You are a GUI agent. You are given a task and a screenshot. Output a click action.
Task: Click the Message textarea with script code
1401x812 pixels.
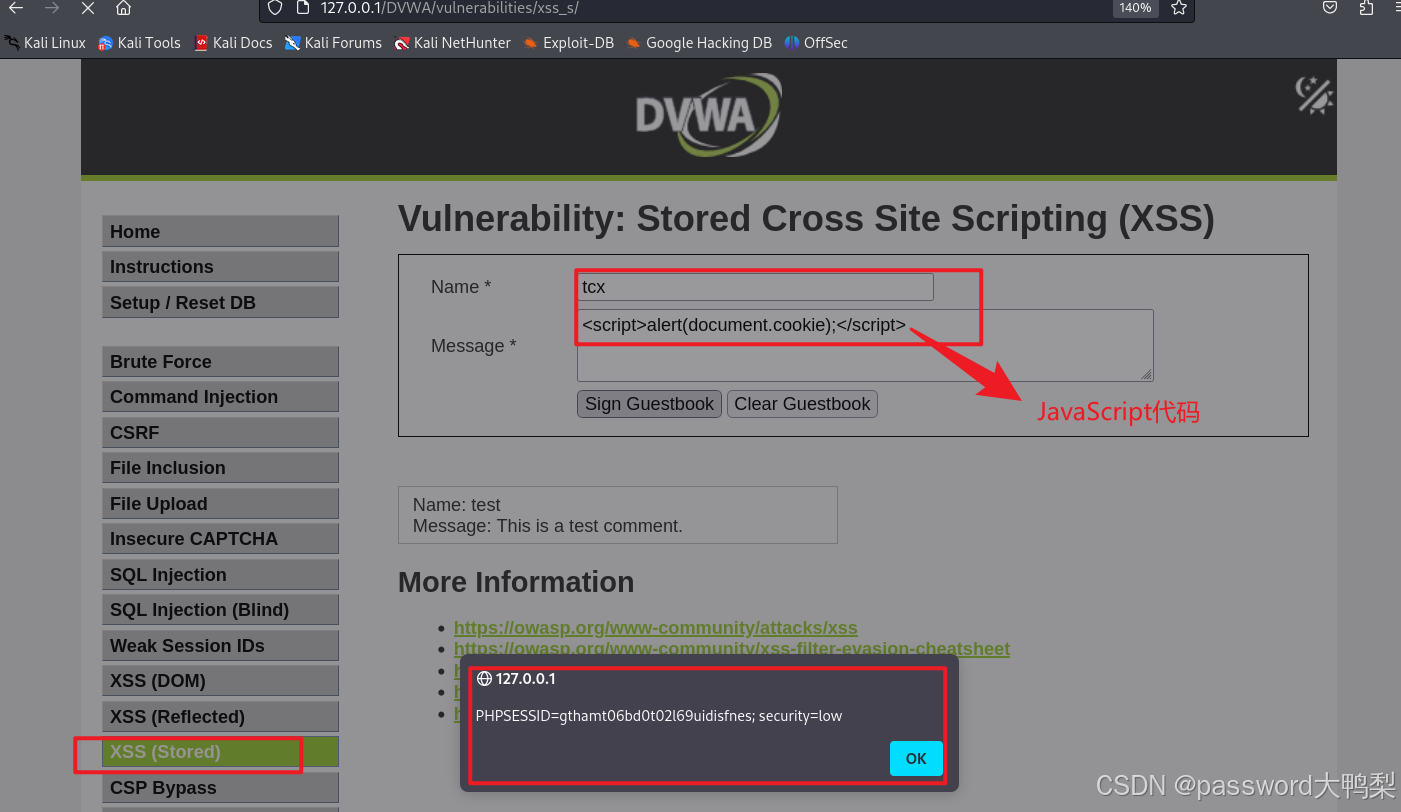click(865, 345)
